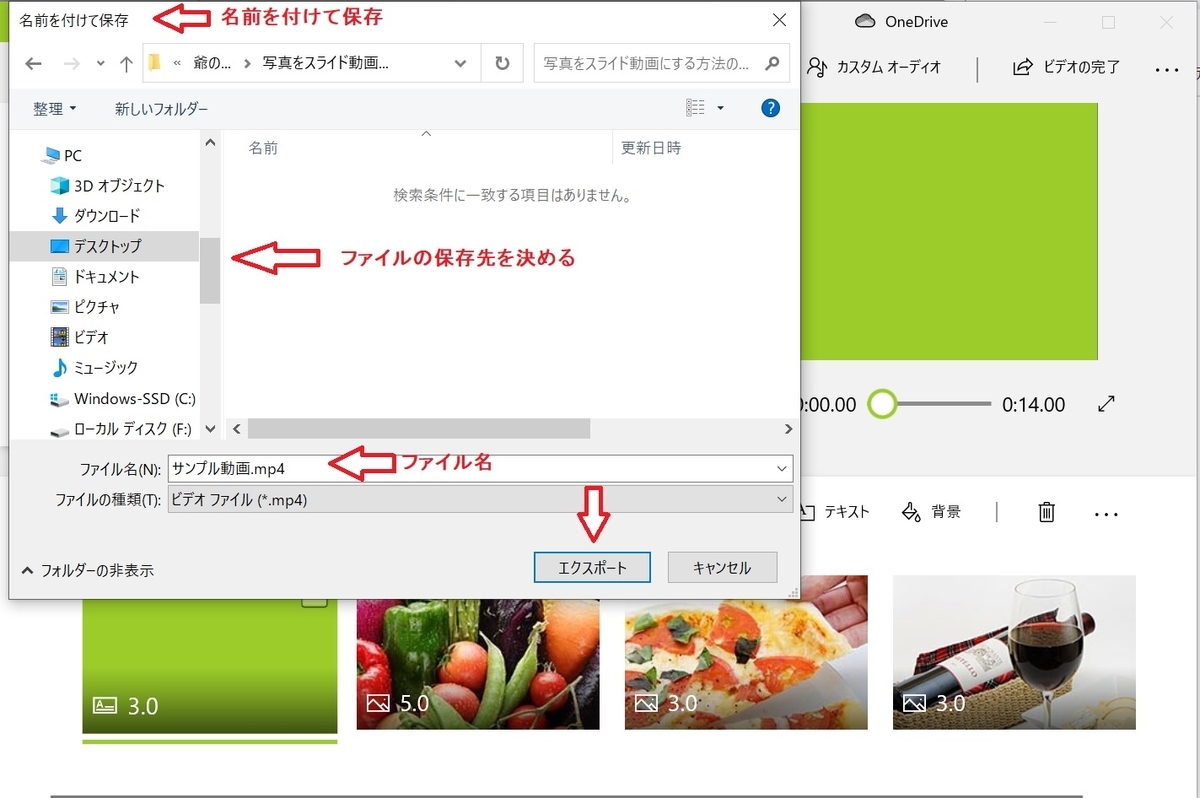Click the ビデオの完了 export icon
Screen dimensions: 1200x798
1022,67
